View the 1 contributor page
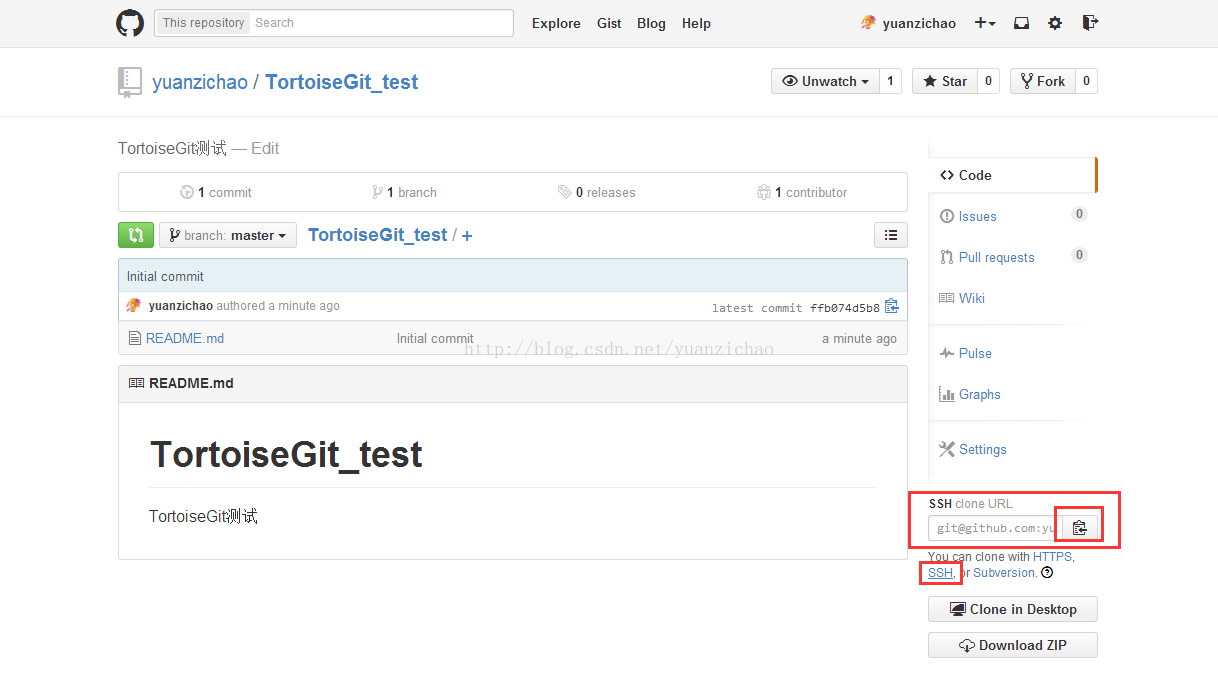Screen dimensions: 1218x676 pos(802,192)
